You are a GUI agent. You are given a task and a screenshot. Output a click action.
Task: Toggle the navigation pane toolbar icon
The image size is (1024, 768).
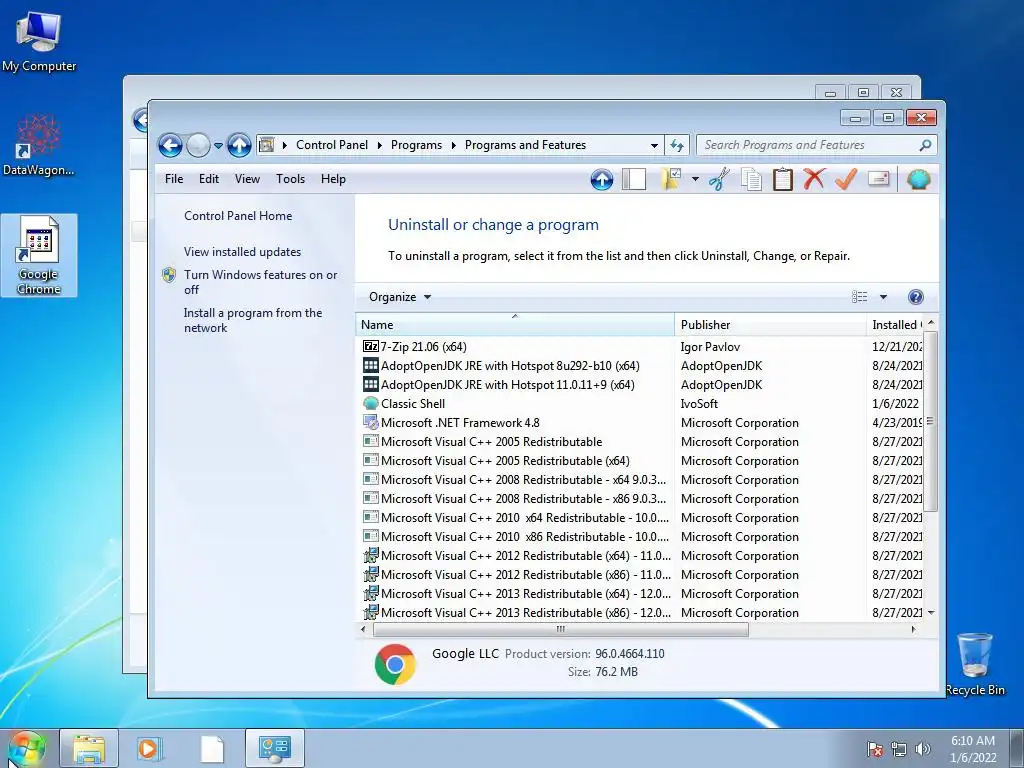coord(633,179)
